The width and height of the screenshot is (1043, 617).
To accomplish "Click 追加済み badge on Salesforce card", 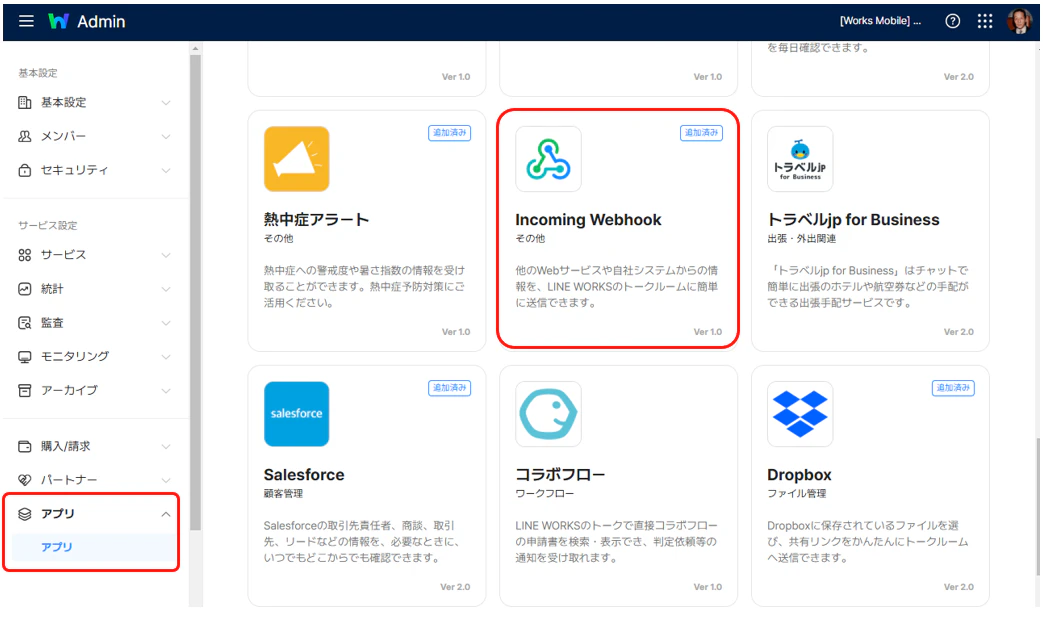I will (450, 388).
